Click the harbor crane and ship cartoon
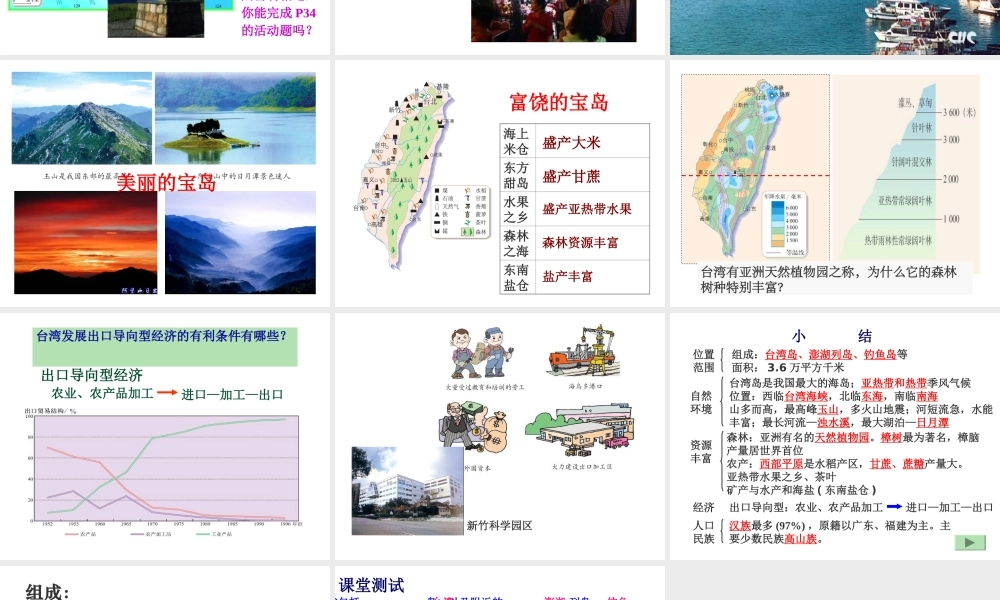This screenshot has width=1000, height=600. click(584, 351)
